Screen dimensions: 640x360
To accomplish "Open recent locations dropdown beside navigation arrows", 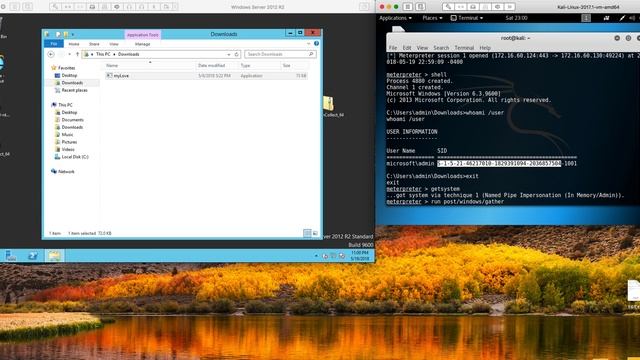I will (70, 54).
